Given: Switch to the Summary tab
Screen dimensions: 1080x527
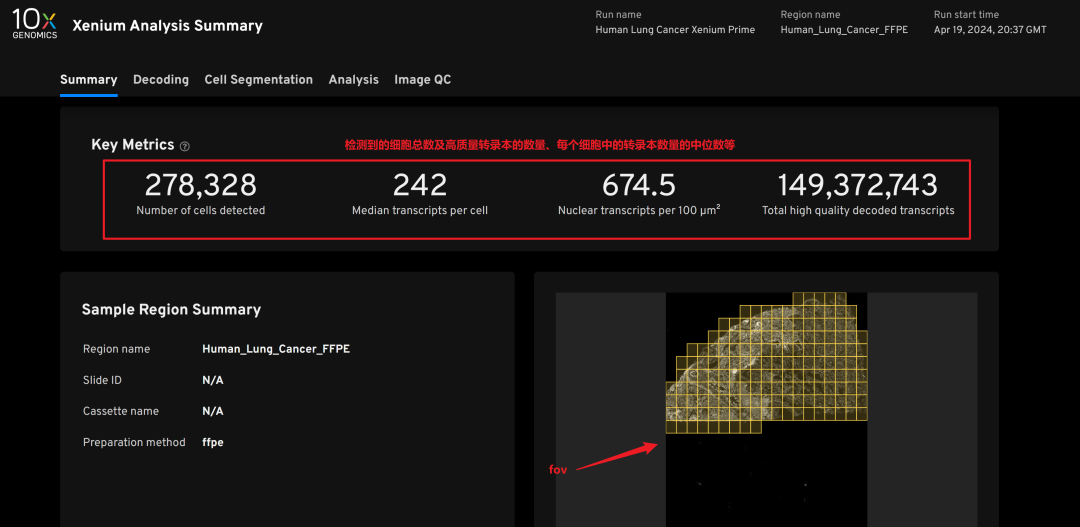Looking at the screenshot, I should click(88, 80).
